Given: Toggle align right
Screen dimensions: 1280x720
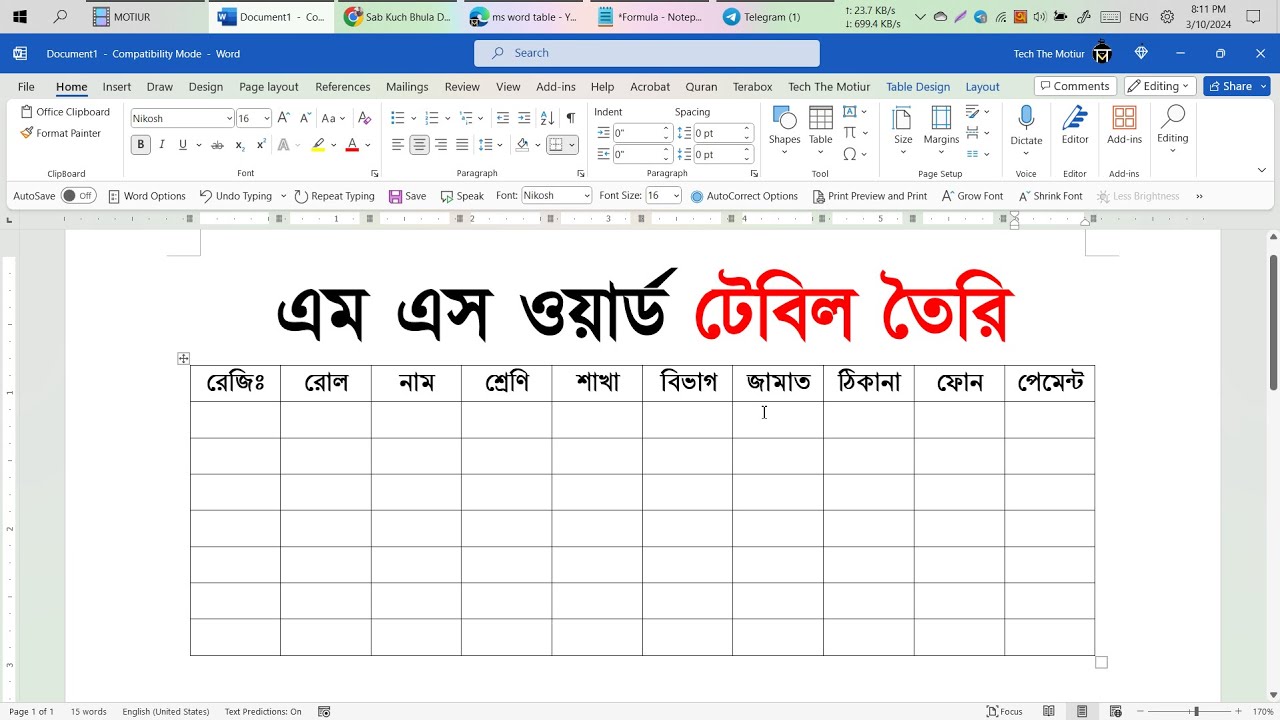Looking at the screenshot, I should 441,145.
